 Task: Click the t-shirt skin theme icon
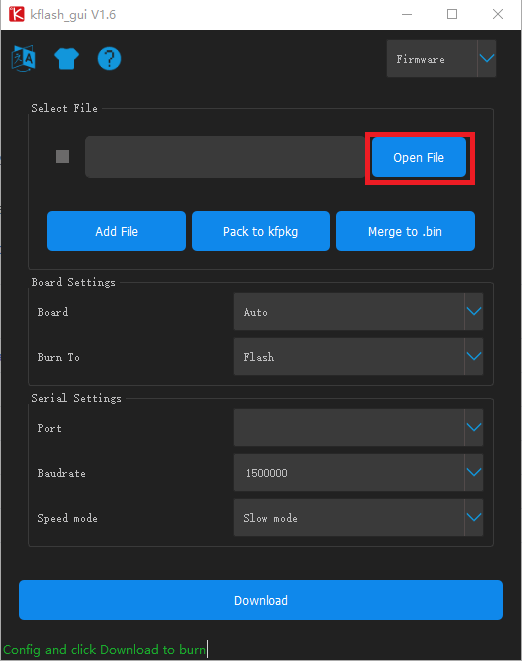point(67,59)
